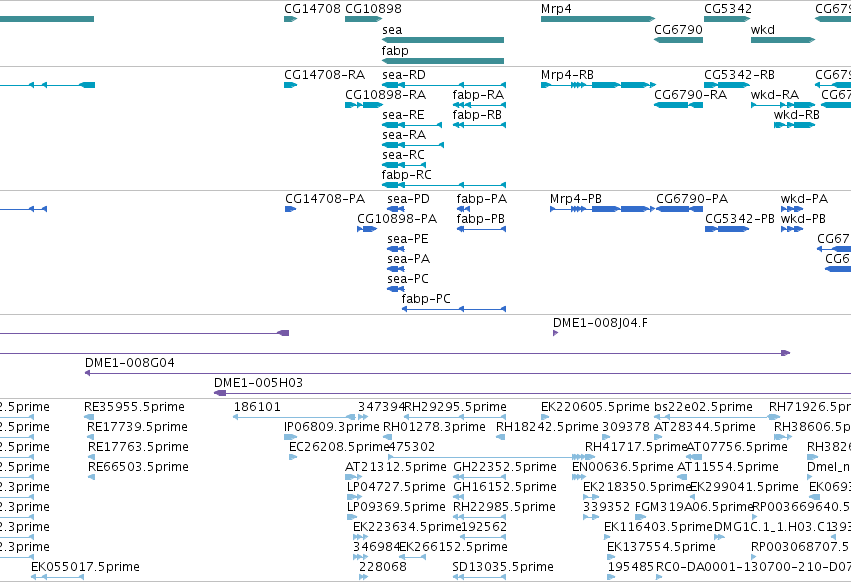
Task: Click protein fabp-PB
Action: coord(480,219)
